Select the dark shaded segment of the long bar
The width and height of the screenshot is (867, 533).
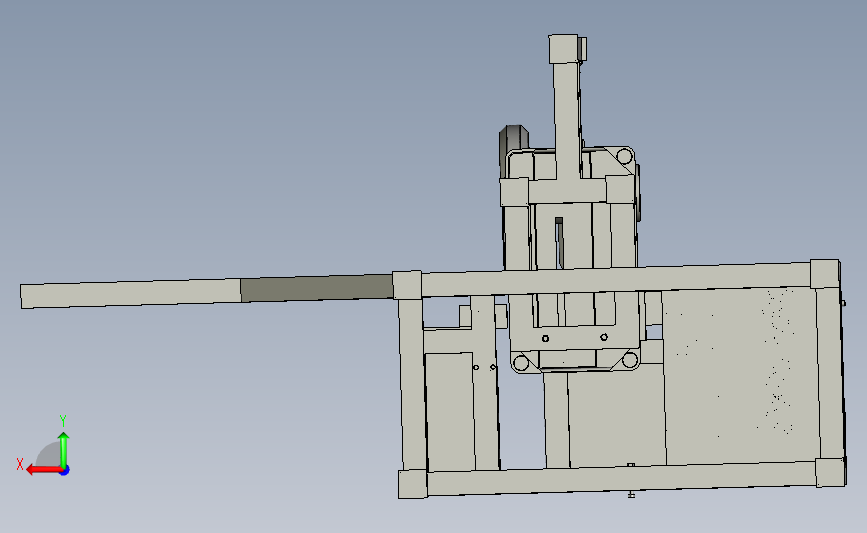tap(317, 288)
